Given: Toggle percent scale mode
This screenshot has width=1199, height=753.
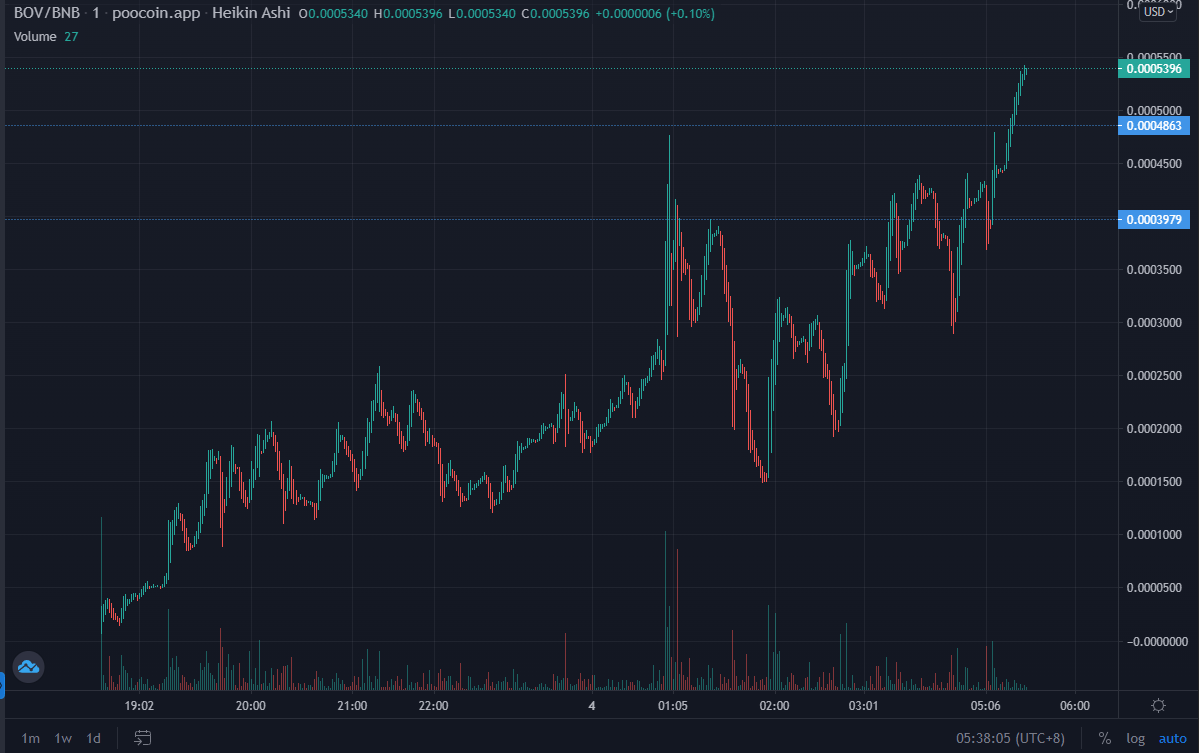Looking at the screenshot, I should [1104, 738].
